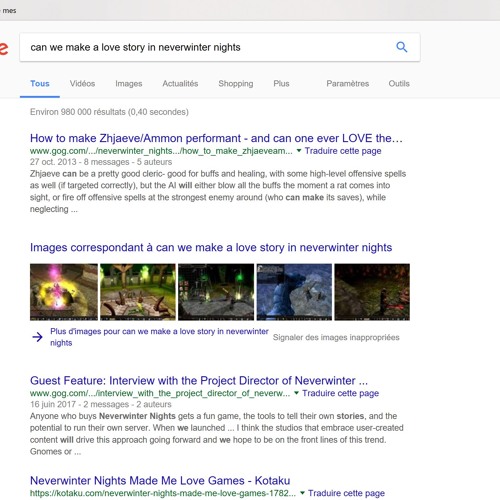Switch to the Images tab
This screenshot has height=500, width=500.
pos(129,84)
